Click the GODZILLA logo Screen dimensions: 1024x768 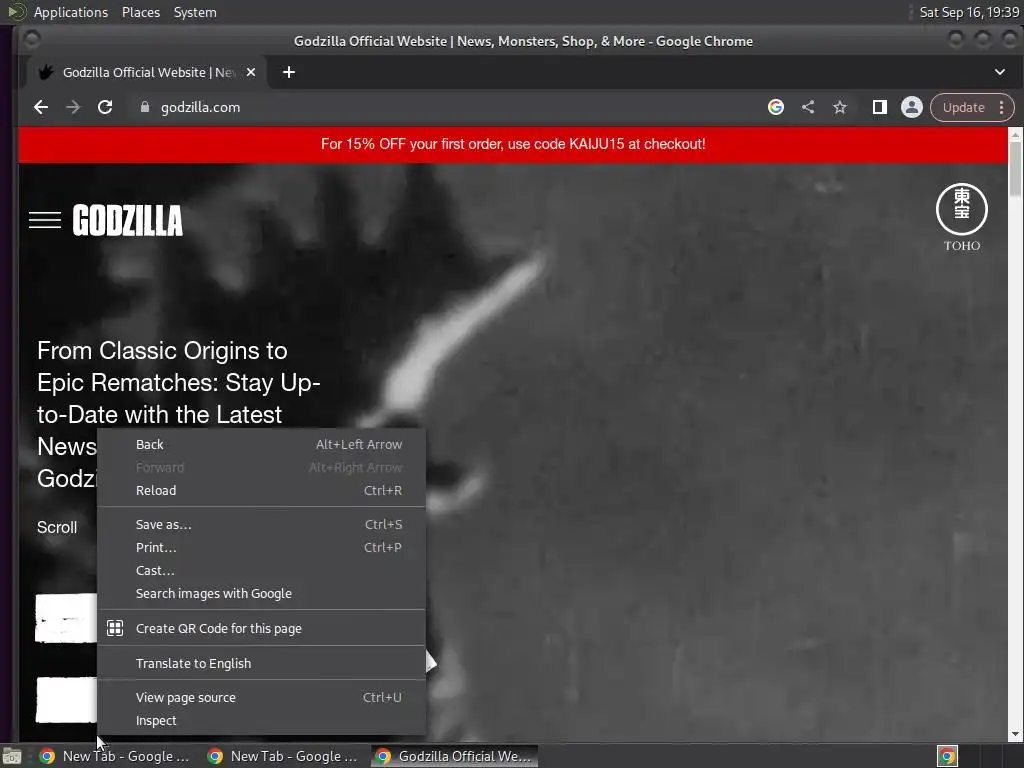[127, 220]
